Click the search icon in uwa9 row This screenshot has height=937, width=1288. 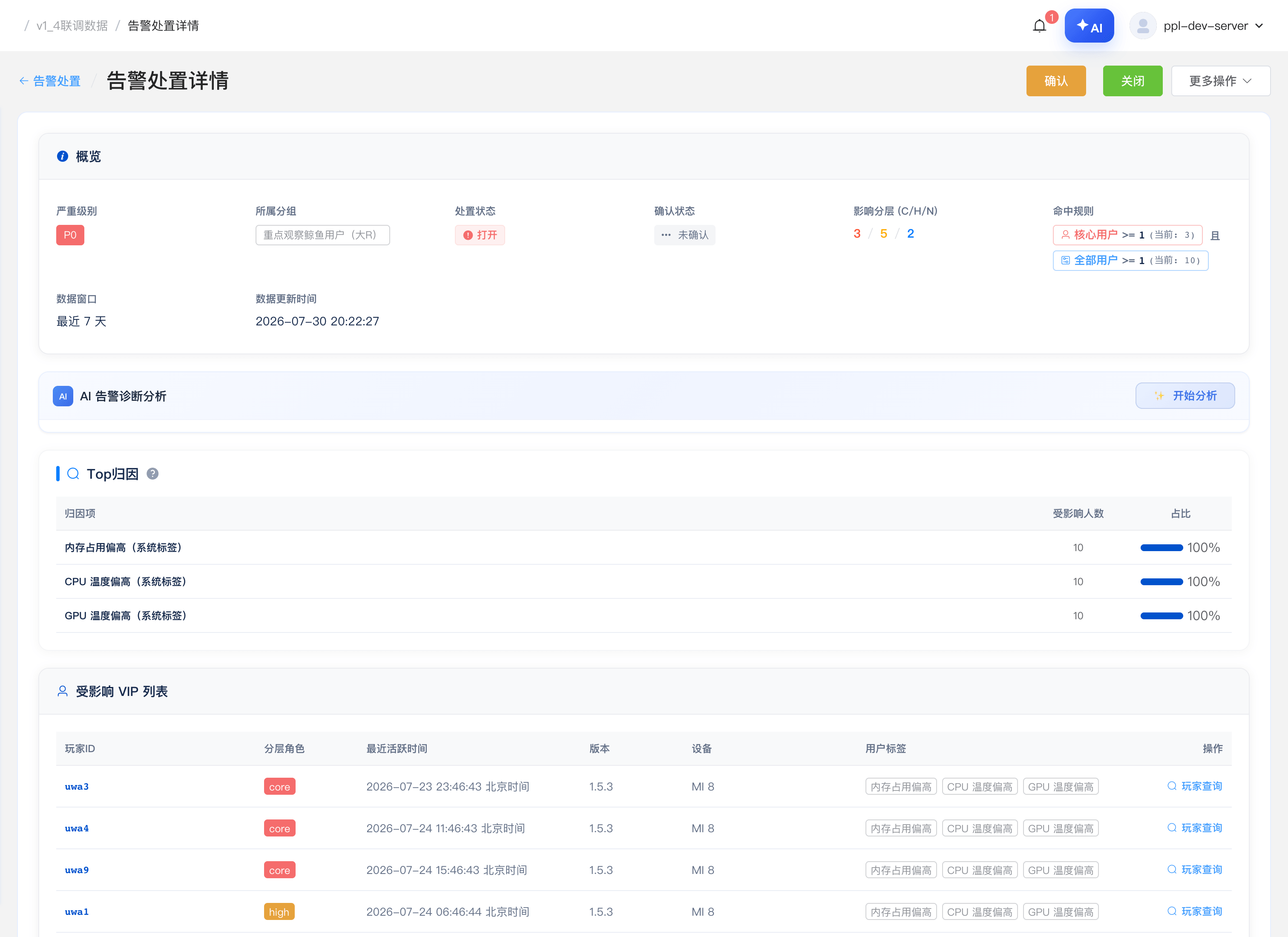click(1172, 869)
